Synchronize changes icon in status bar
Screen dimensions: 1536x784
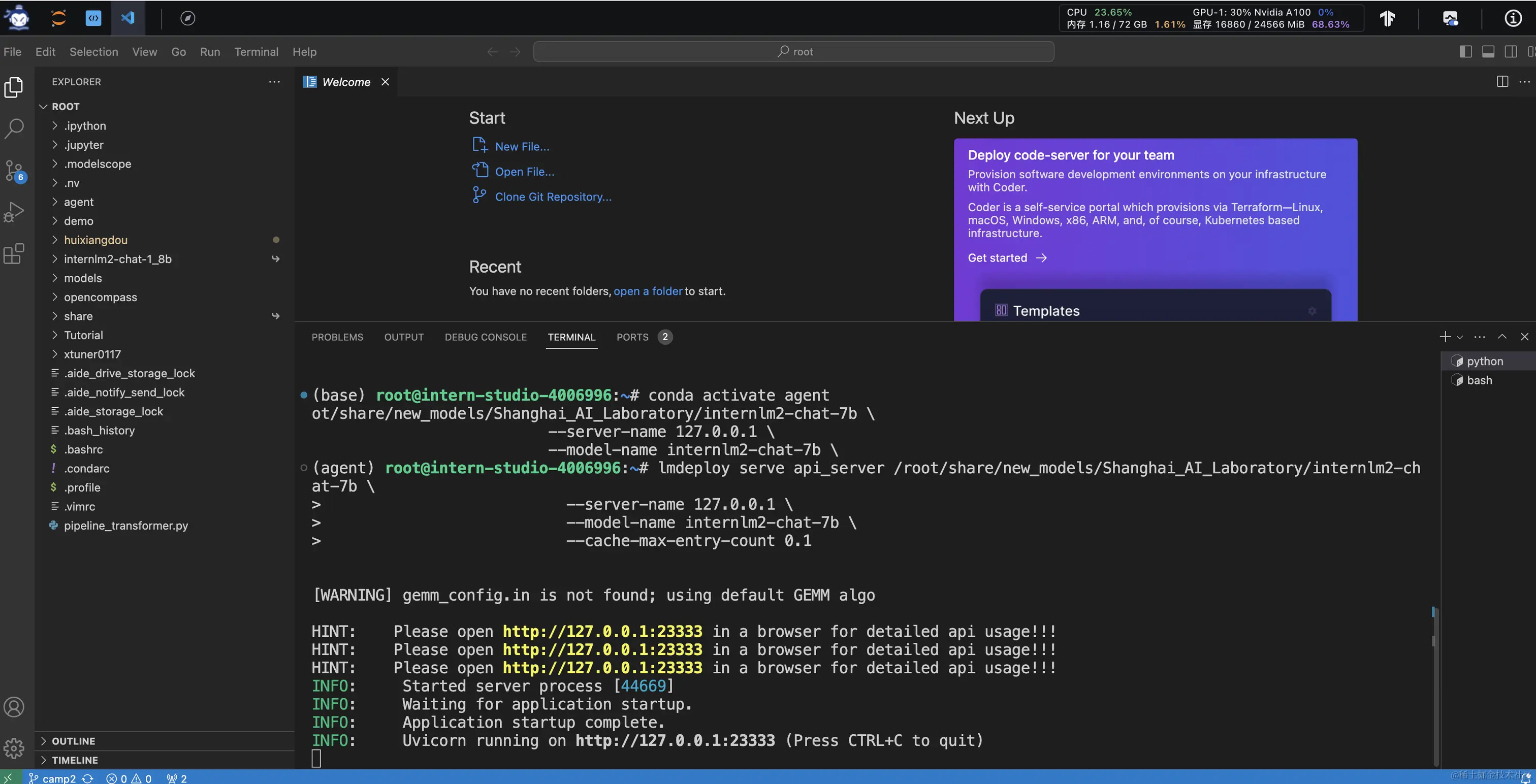(x=88, y=778)
